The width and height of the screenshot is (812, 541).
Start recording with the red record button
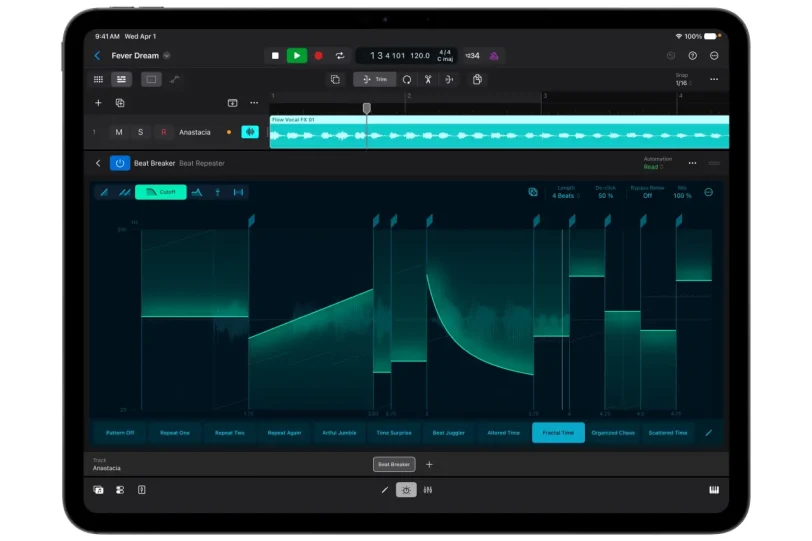coord(318,55)
